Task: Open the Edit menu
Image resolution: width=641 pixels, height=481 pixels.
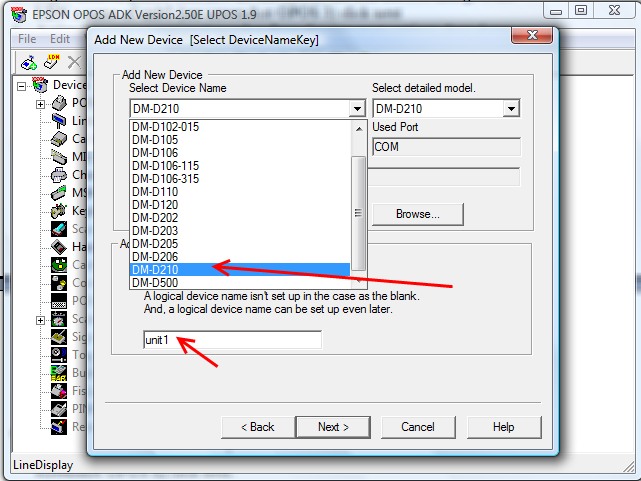Action: (x=60, y=39)
